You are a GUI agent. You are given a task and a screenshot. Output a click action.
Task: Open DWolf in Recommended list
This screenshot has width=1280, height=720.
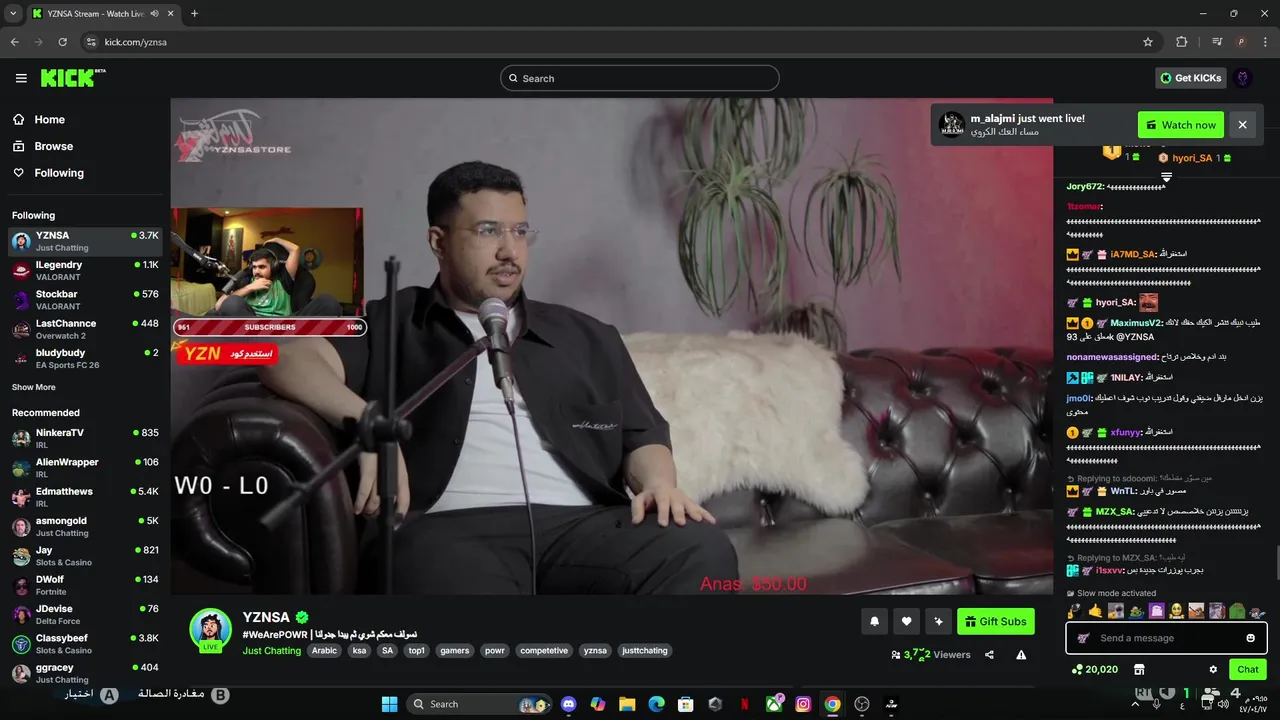coord(85,585)
